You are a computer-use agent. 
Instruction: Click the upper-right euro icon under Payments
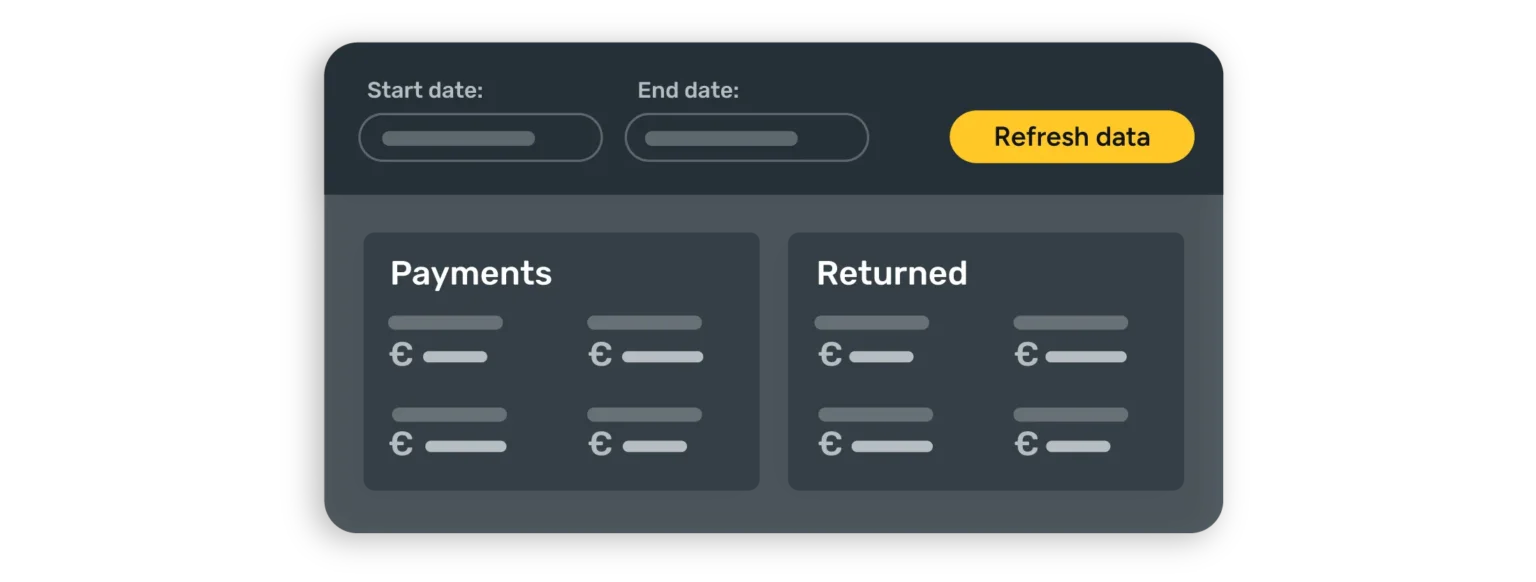(x=600, y=355)
